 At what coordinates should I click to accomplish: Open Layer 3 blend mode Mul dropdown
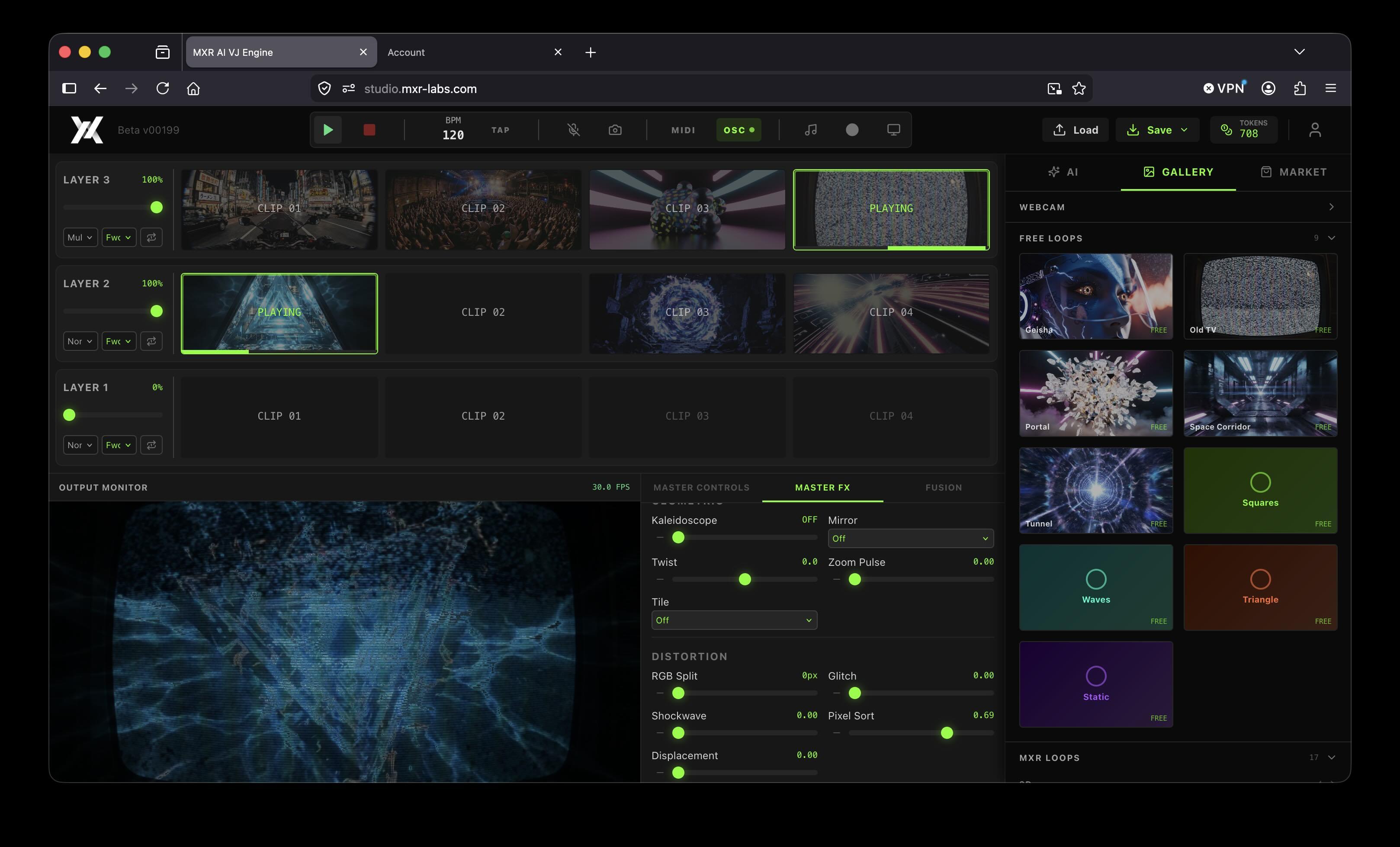80,237
